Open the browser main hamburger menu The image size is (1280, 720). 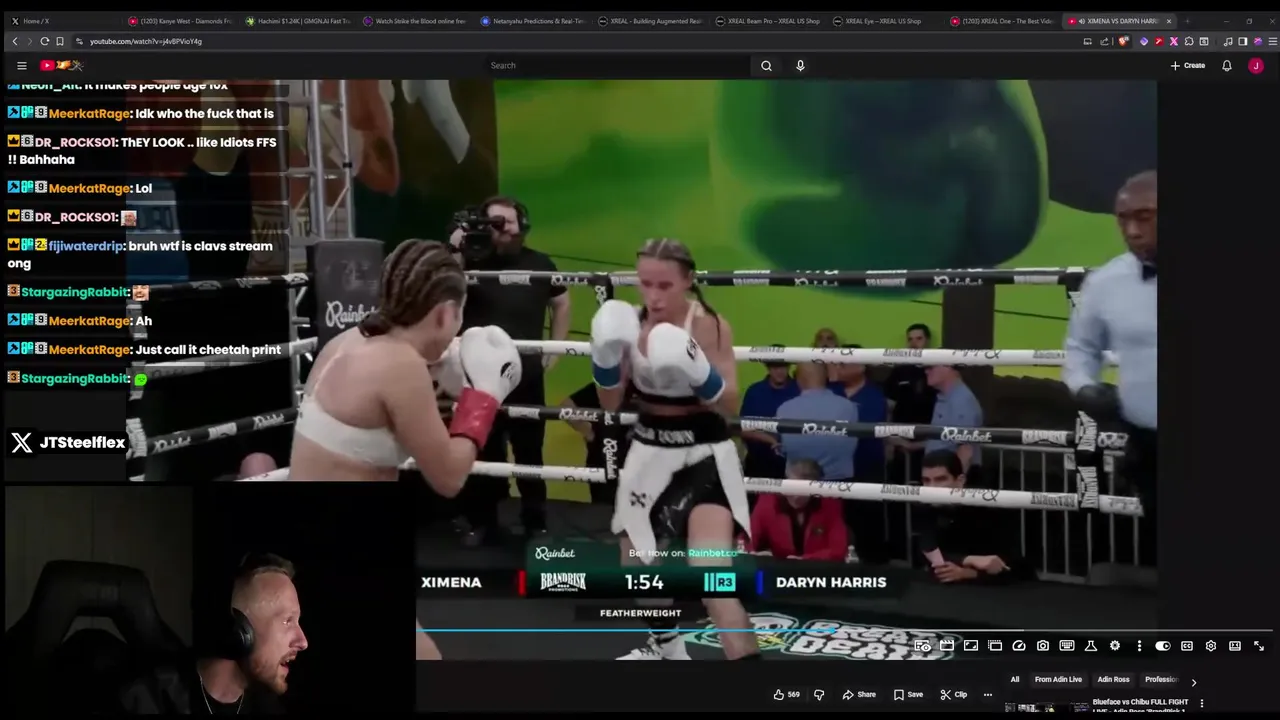click(1272, 41)
